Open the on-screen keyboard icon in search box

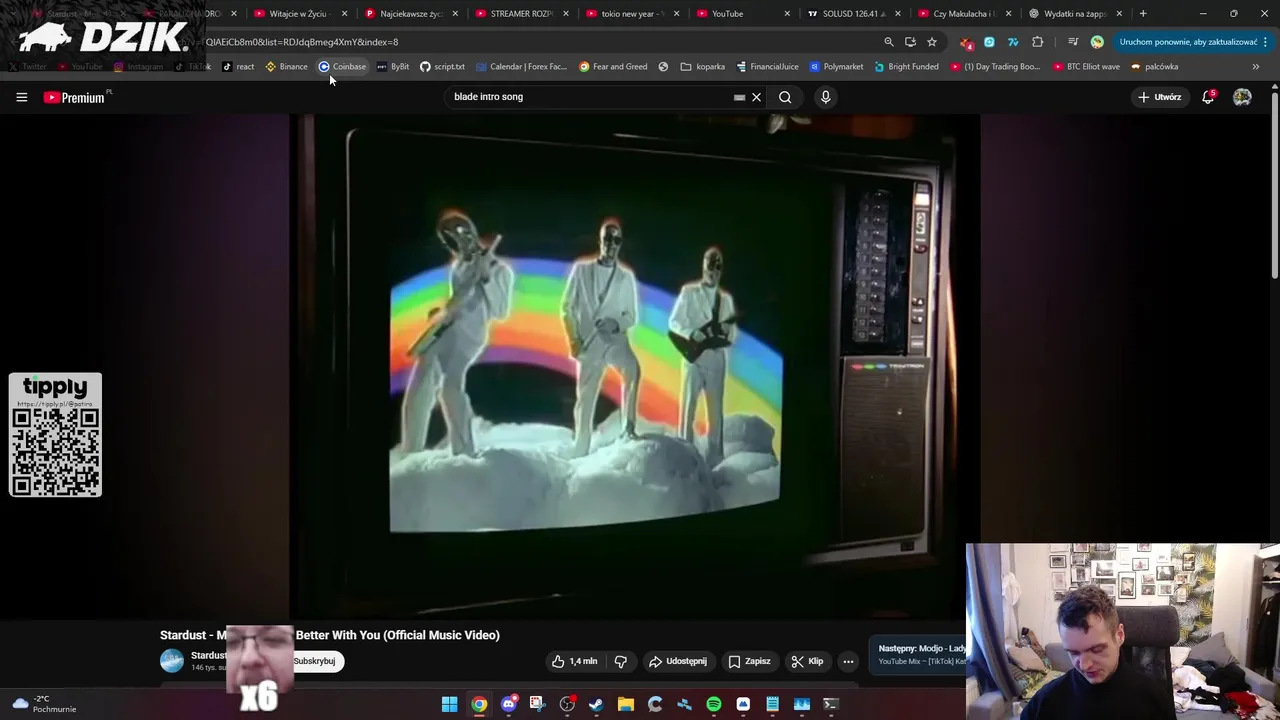(x=739, y=97)
